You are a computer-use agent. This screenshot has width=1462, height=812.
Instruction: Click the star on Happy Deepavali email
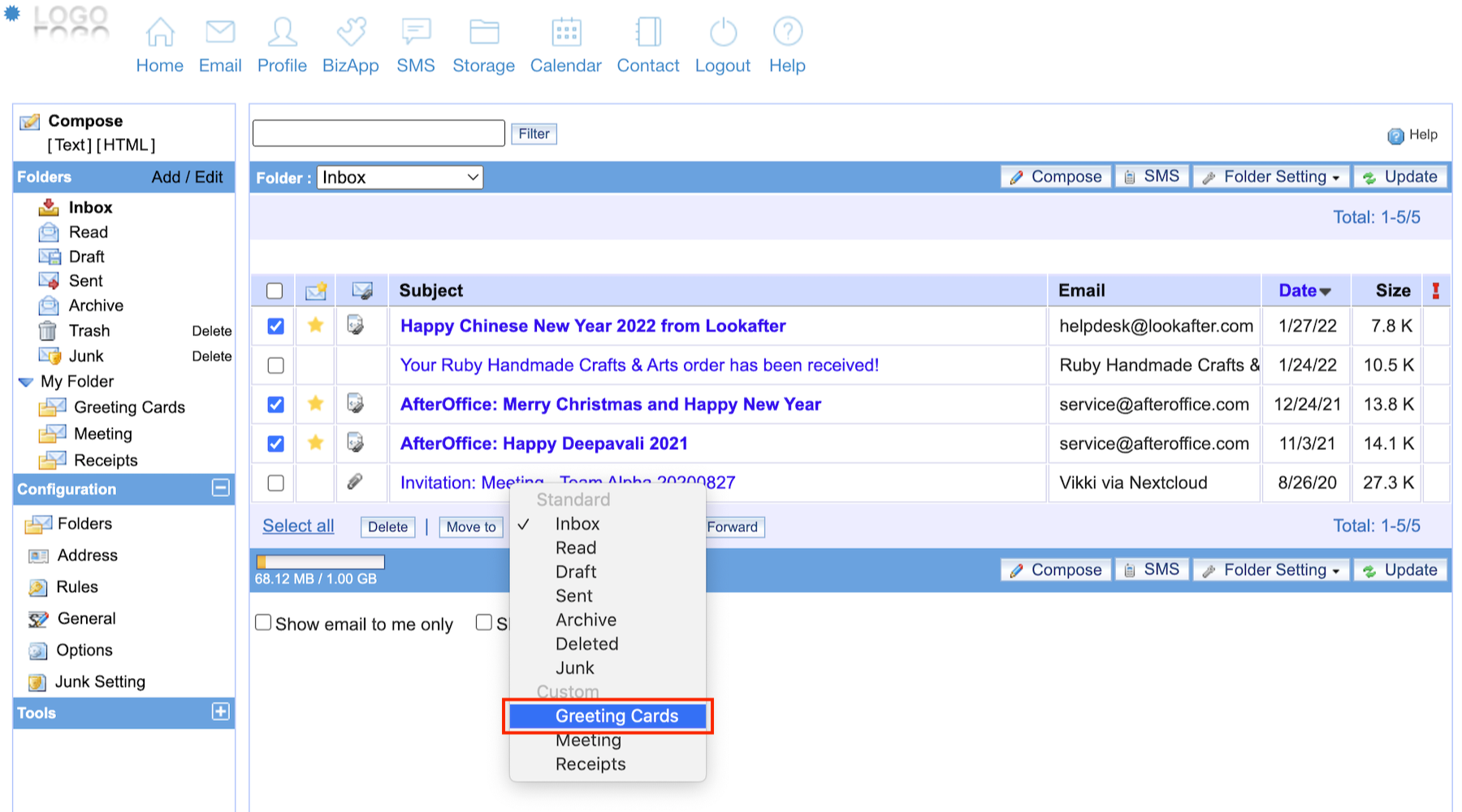[316, 443]
